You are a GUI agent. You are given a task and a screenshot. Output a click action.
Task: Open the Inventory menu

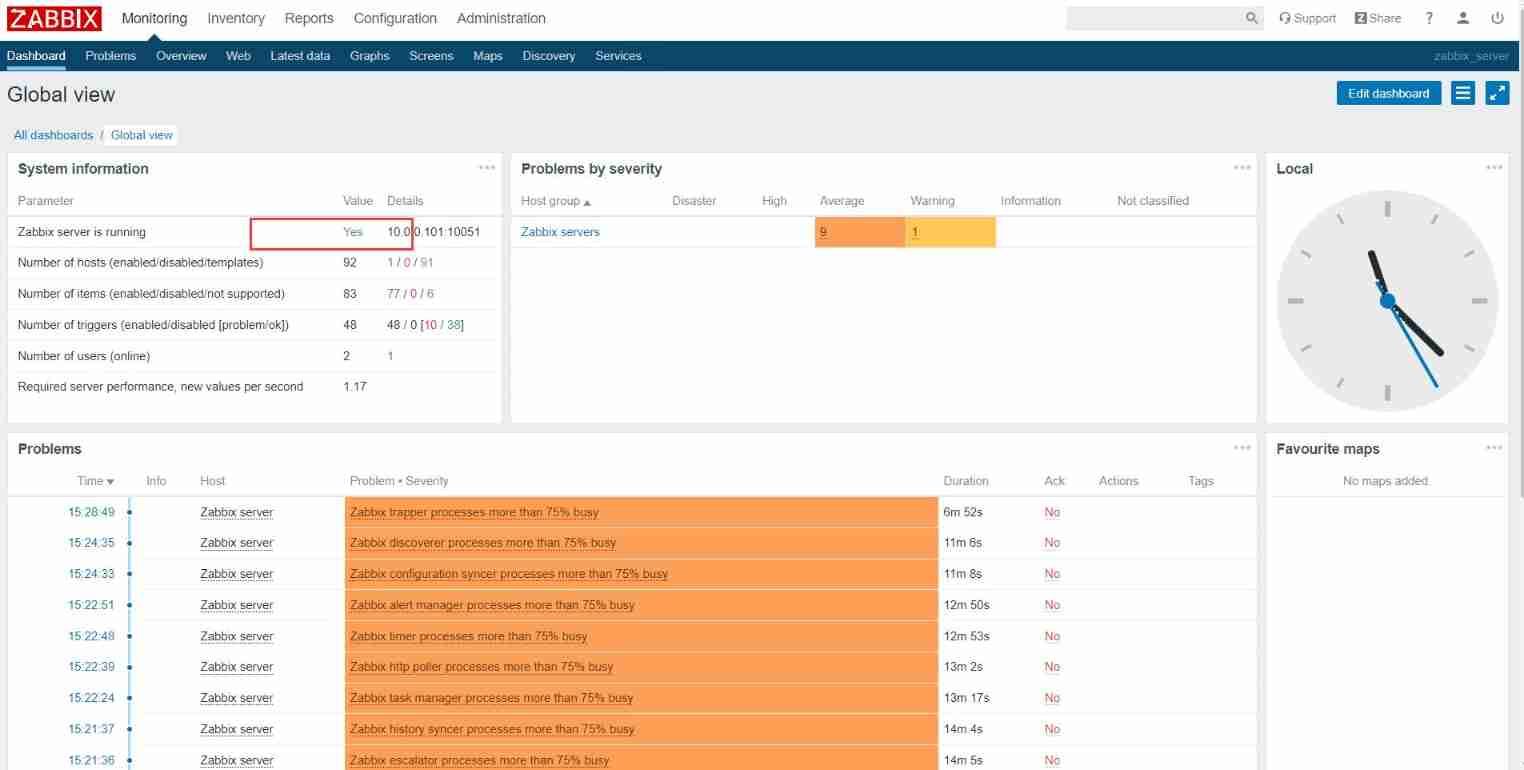pos(236,18)
